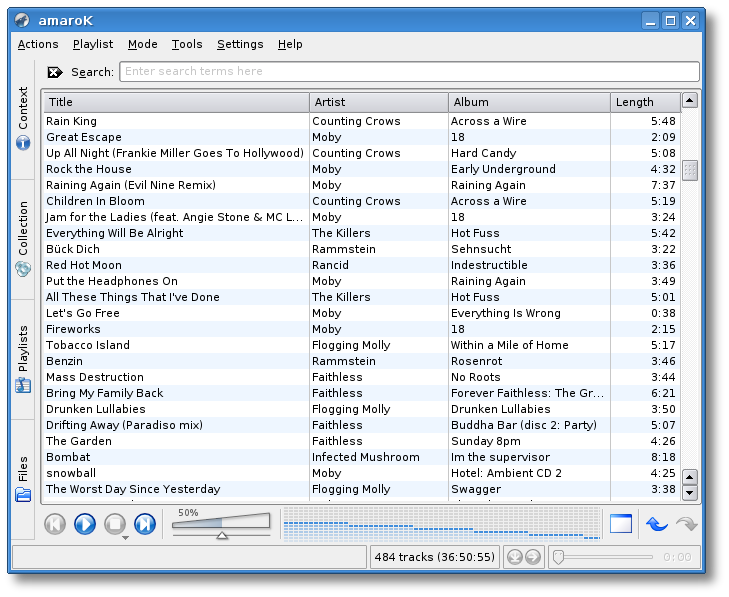729x597 pixels.
Task: Click the Play button
Action: (x=85, y=524)
